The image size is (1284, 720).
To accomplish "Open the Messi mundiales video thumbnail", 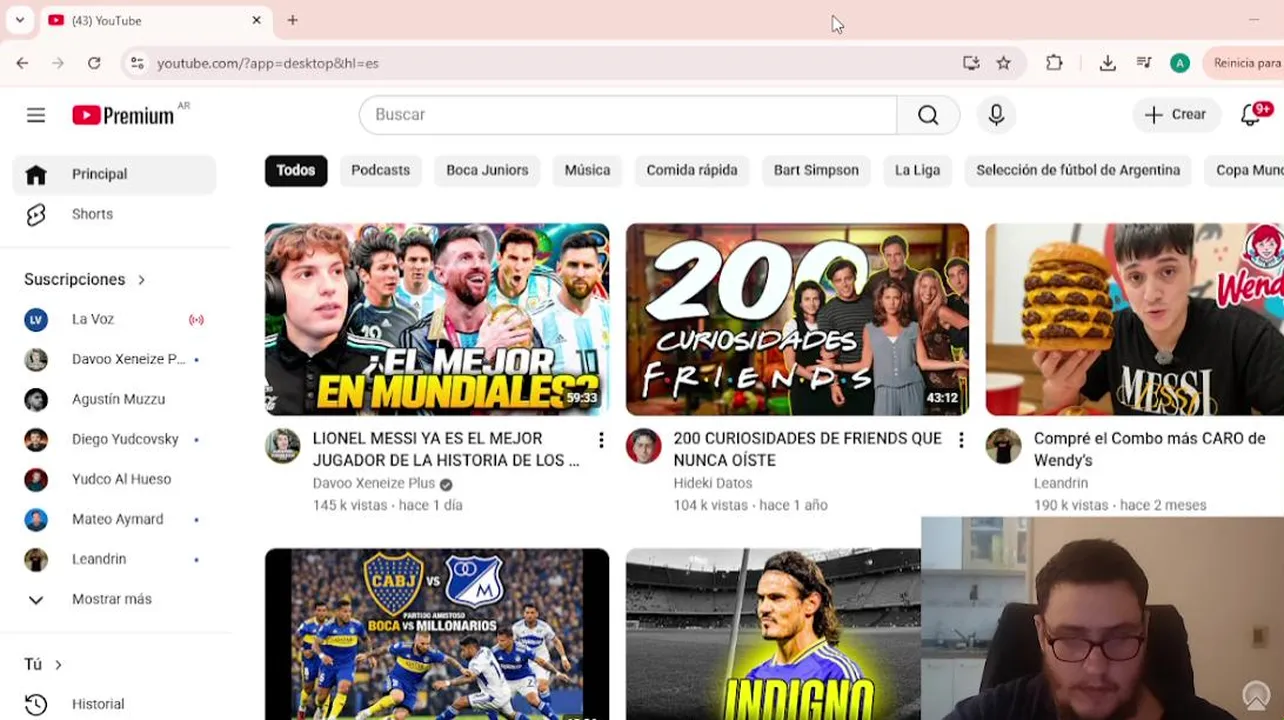I will point(437,319).
